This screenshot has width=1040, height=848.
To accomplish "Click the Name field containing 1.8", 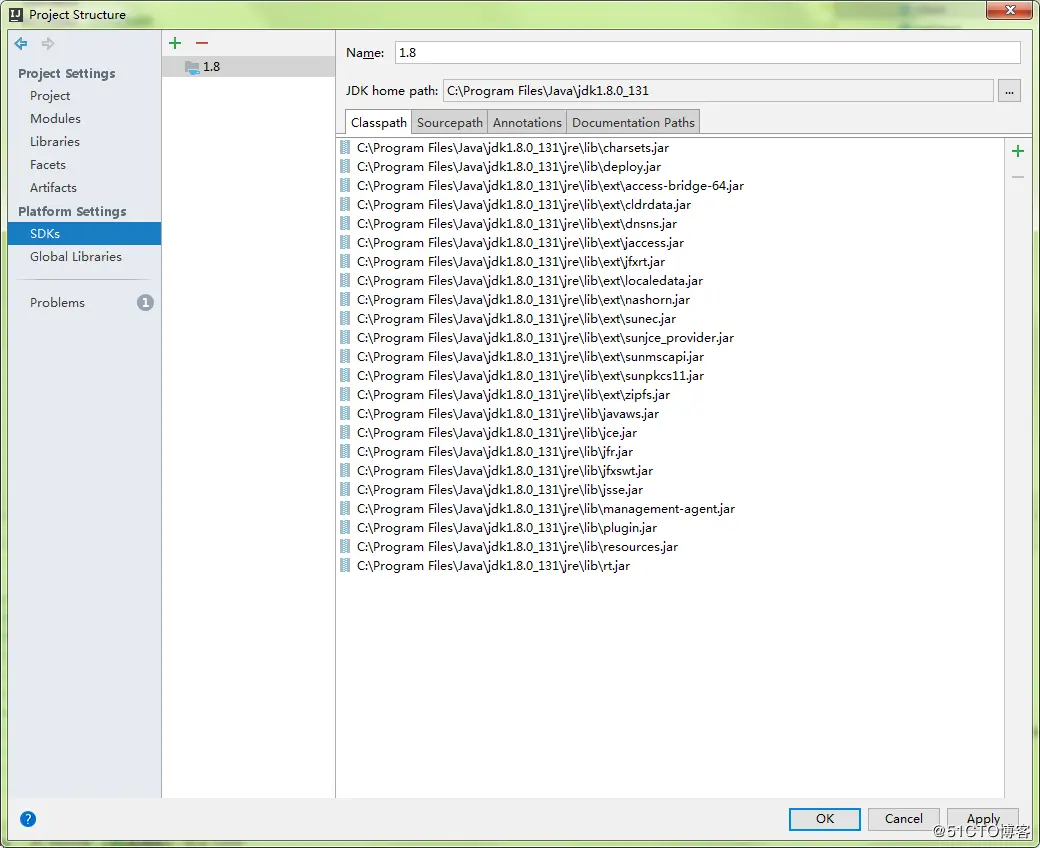I will coord(707,53).
